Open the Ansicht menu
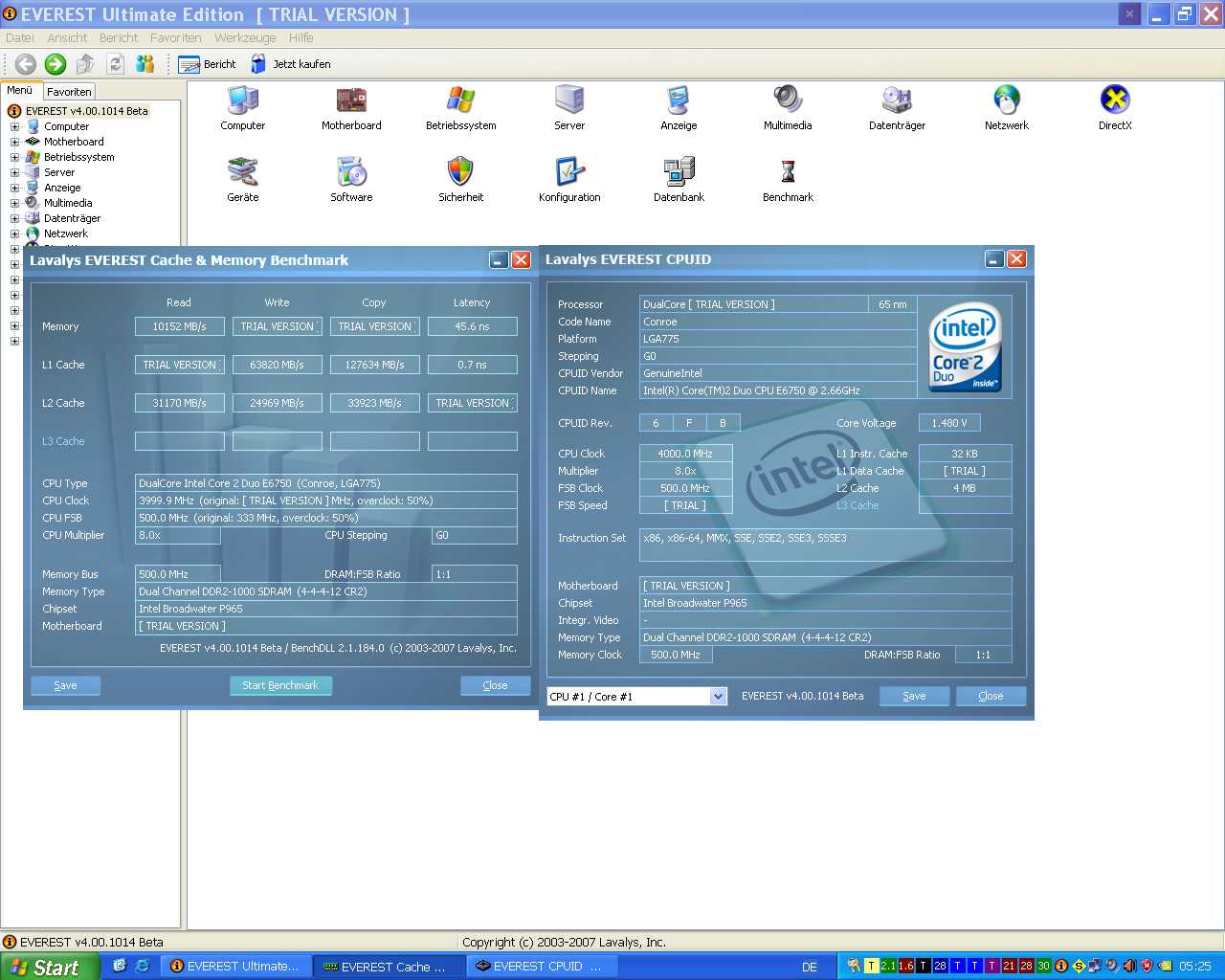The width and height of the screenshot is (1225, 980). tap(67, 38)
